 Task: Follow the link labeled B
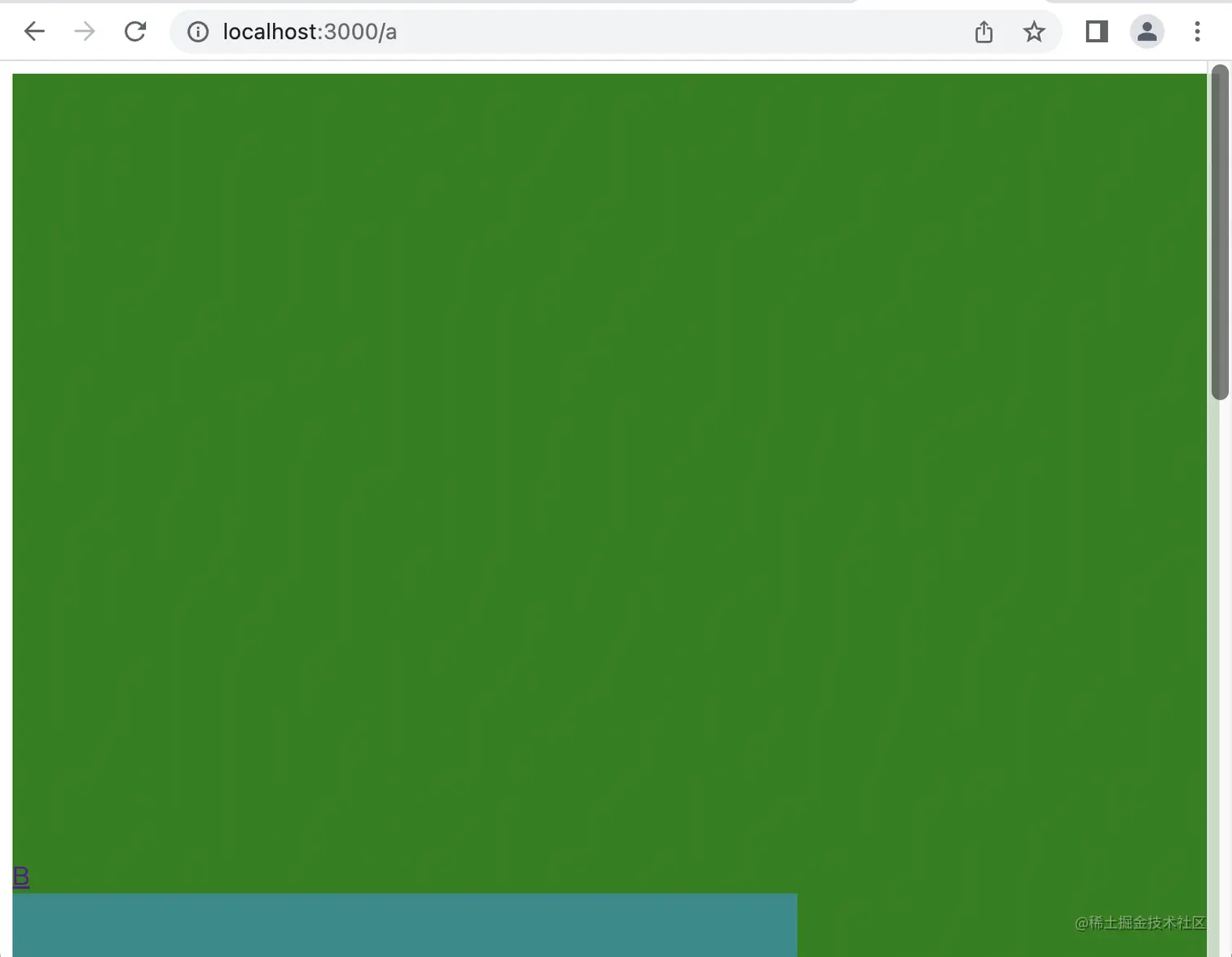pos(21,876)
